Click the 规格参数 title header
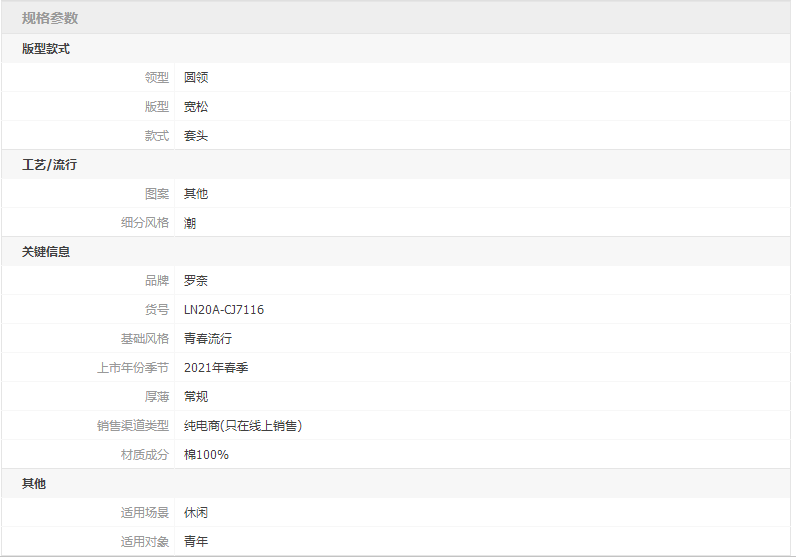The image size is (796, 558). point(50,18)
